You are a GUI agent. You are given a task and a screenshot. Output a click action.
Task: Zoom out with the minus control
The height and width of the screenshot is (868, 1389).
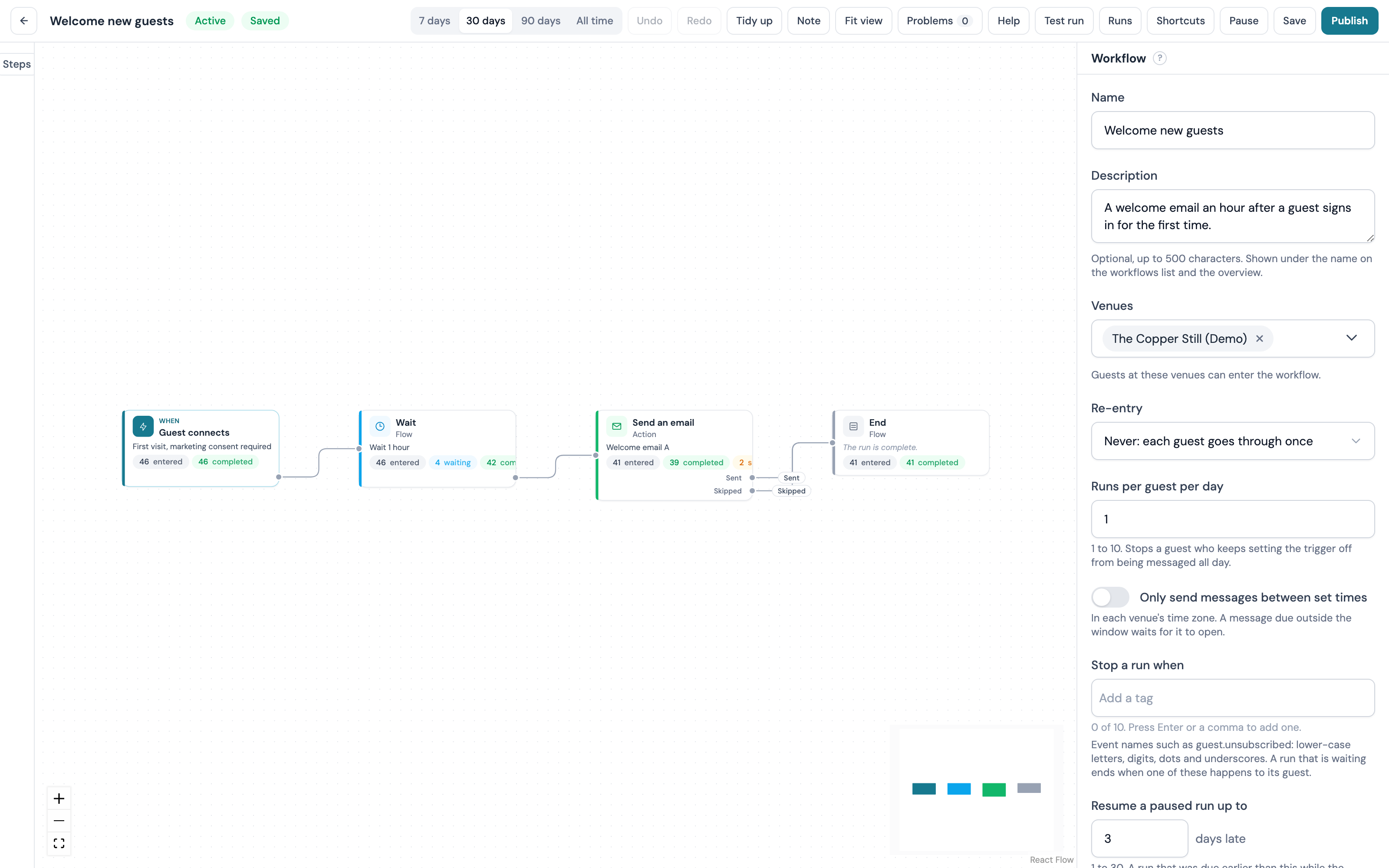59,821
